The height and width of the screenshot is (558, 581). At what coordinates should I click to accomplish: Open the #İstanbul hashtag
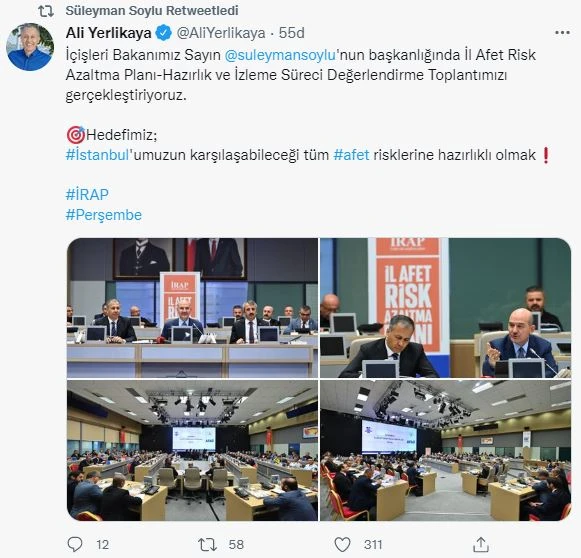coord(97,155)
